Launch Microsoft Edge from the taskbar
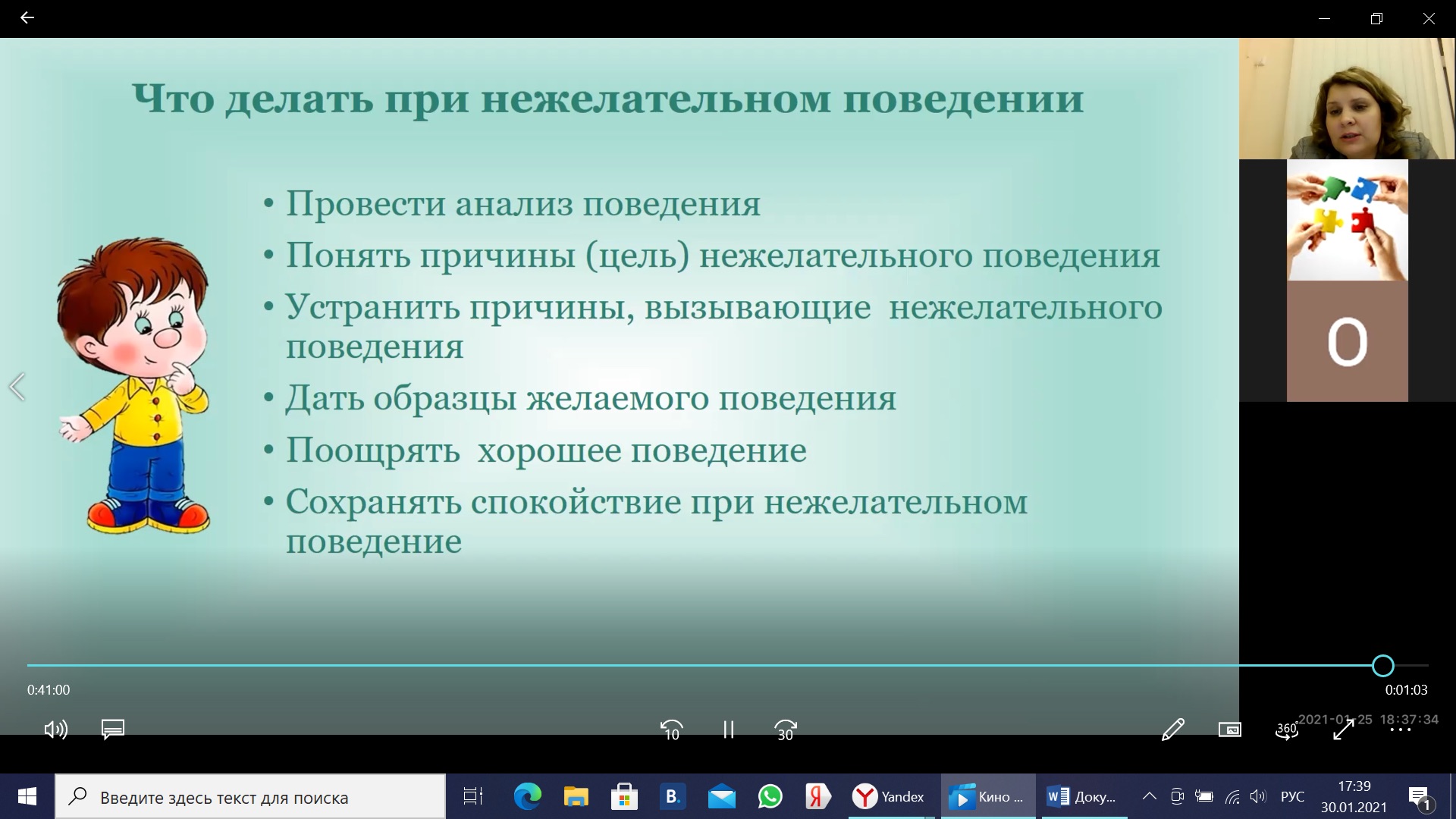This screenshot has width=1456, height=819. point(528,796)
